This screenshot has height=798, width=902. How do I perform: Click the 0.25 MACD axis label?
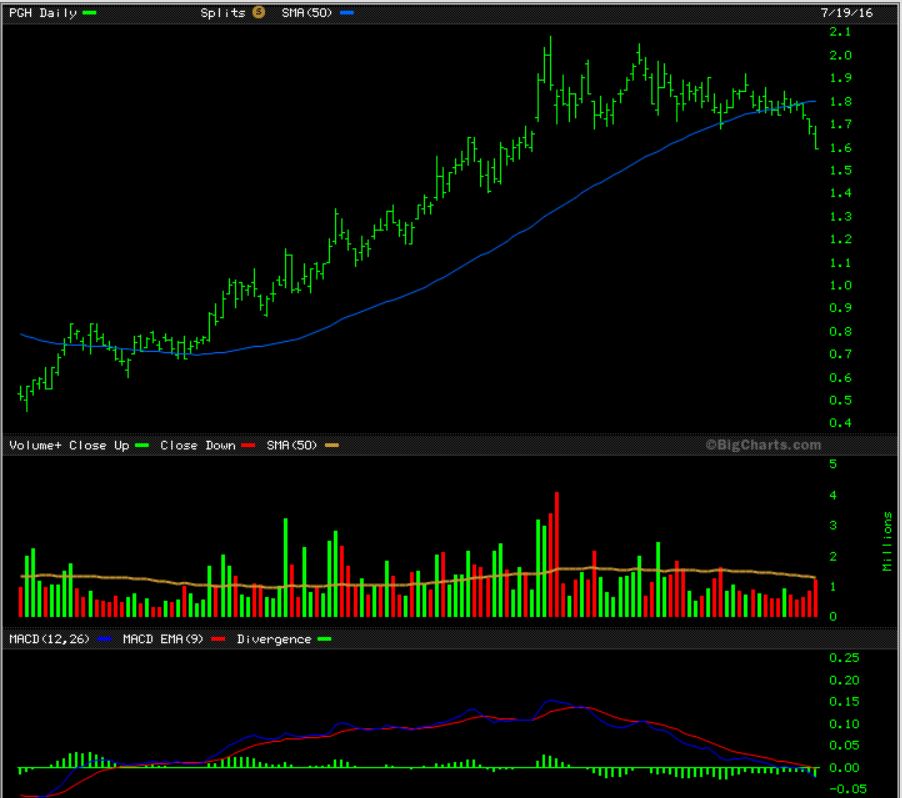[845, 657]
